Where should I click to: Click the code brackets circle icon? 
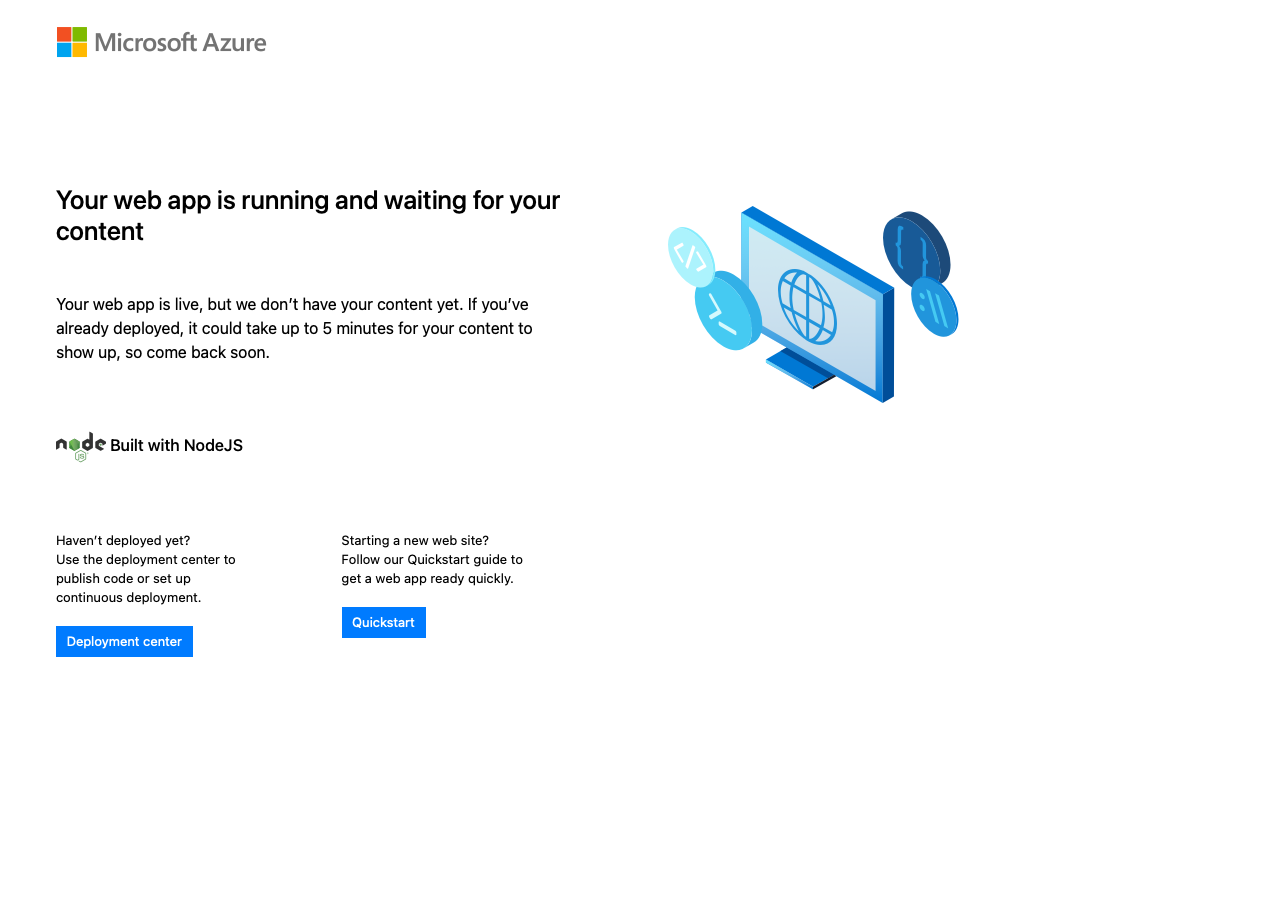(691, 257)
